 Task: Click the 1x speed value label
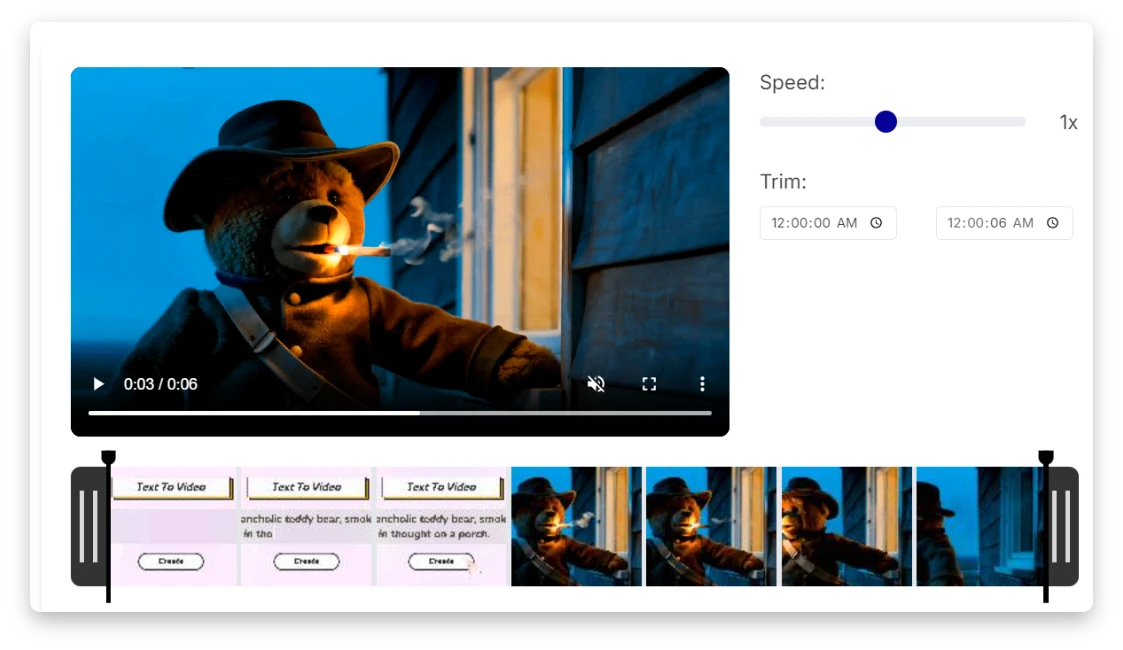(1069, 122)
